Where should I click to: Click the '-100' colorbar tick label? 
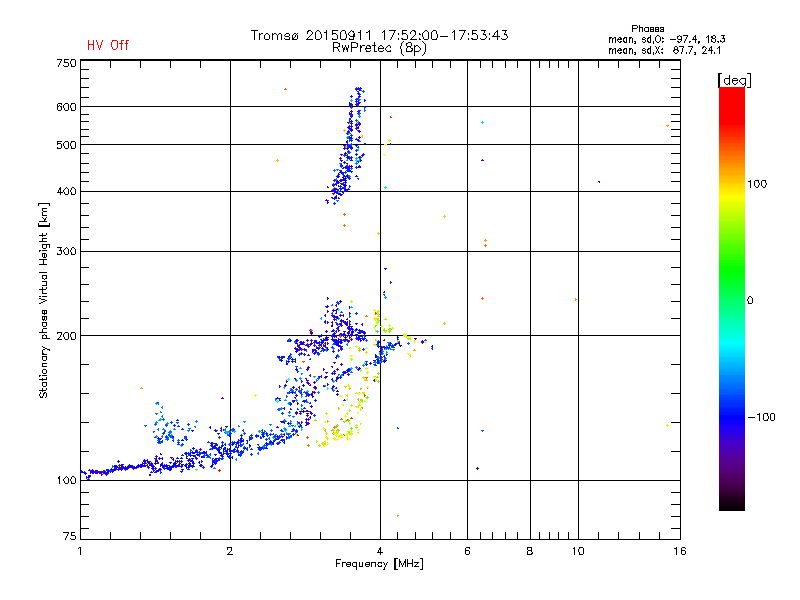pyautogui.click(x=761, y=417)
